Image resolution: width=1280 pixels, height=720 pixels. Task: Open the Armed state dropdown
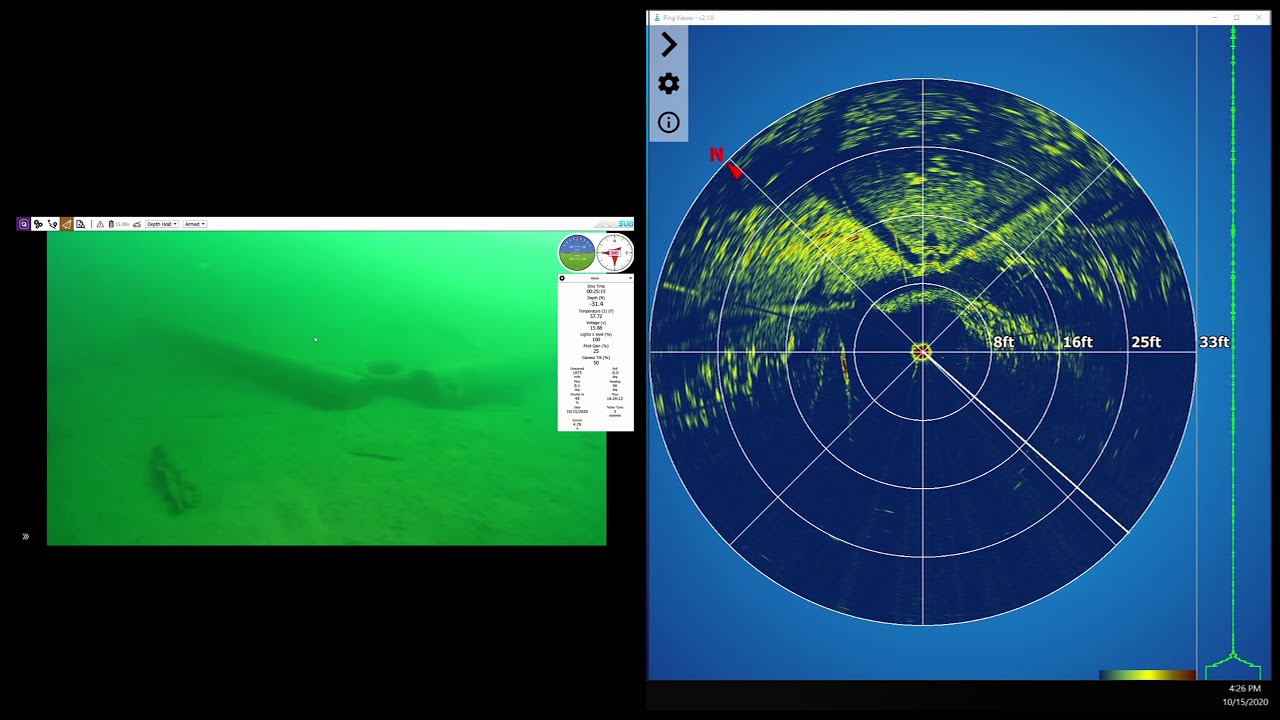pos(195,224)
